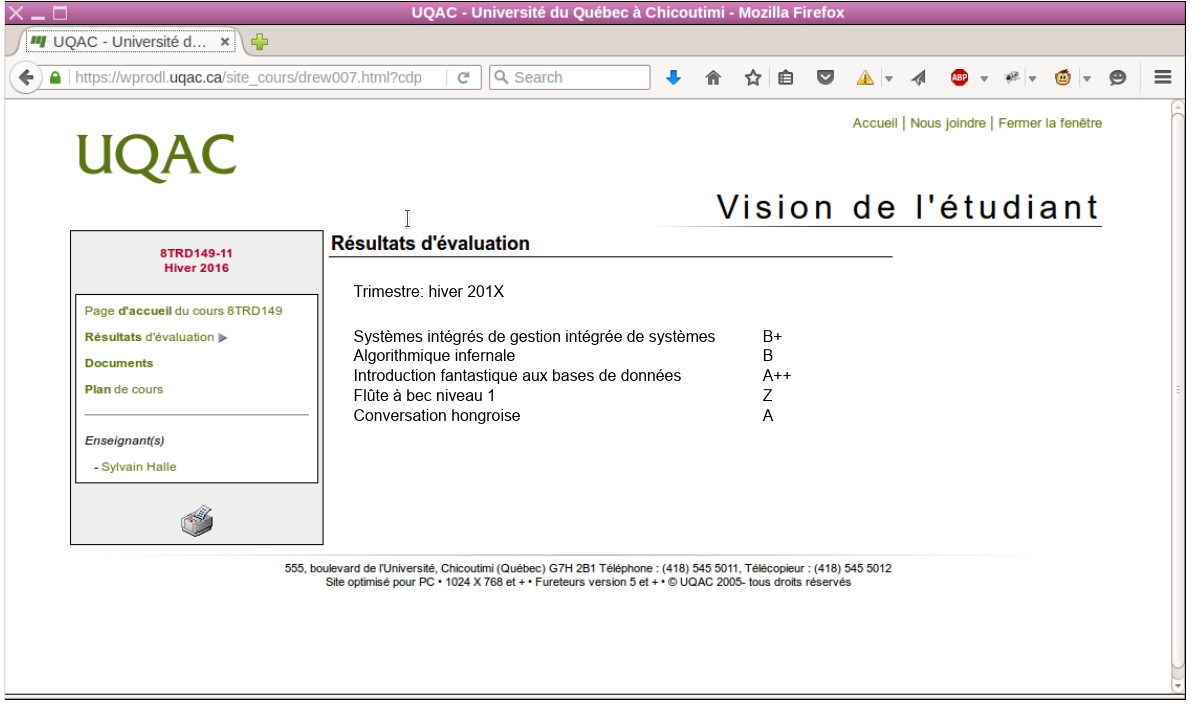Click the Greasemonkey monkey icon
1195x710 pixels.
click(x=1063, y=78)
